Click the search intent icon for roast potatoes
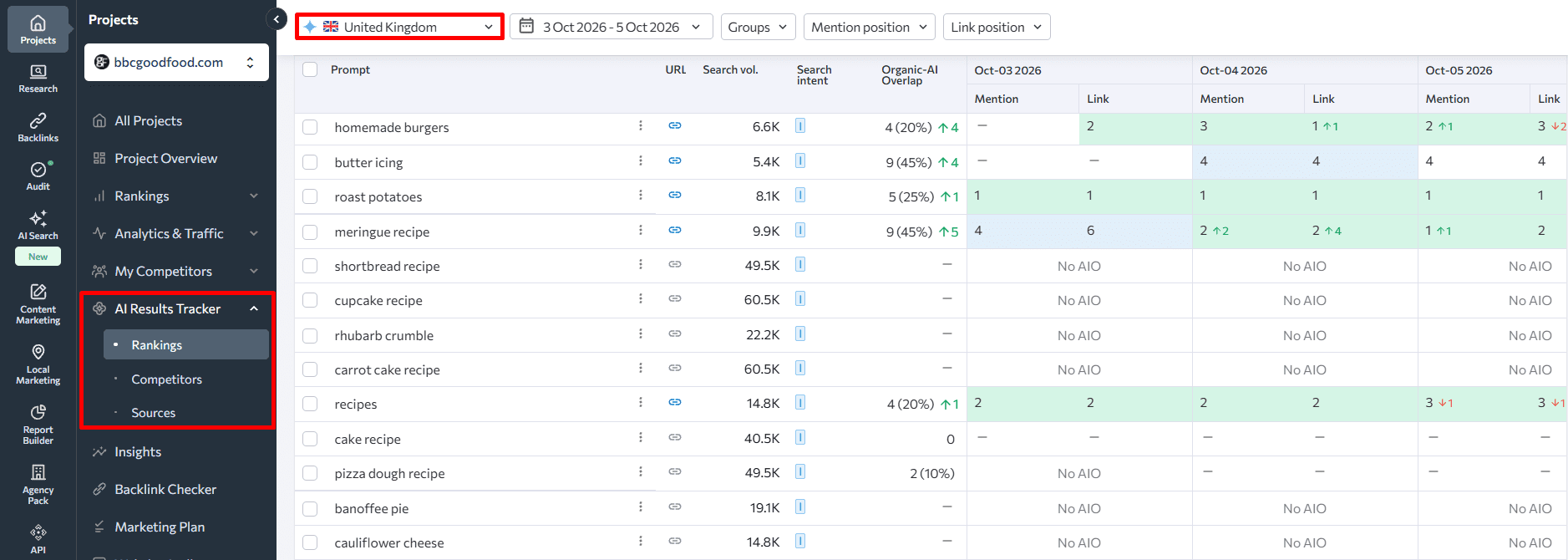1568x560 pixels. click(800, 195)
